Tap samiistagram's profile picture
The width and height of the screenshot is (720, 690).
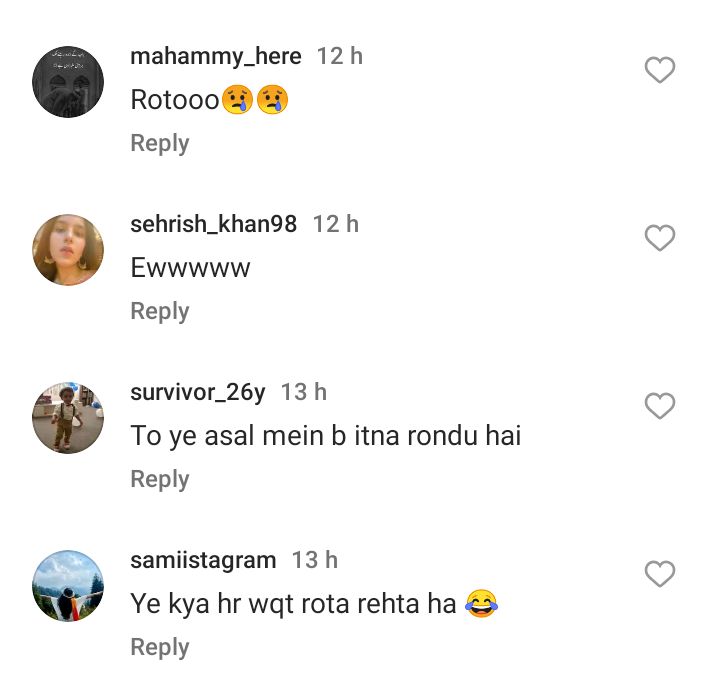coord(68,586)
